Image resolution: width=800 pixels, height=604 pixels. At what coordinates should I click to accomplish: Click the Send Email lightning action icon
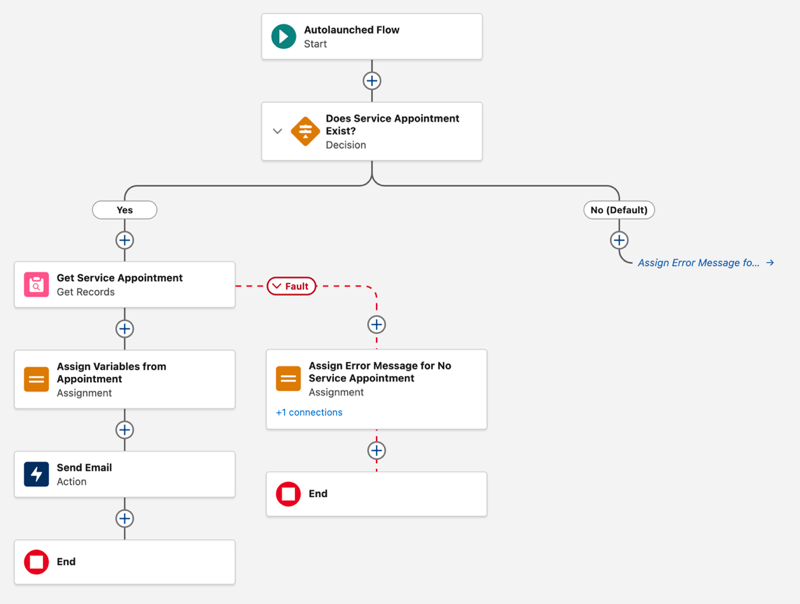point(36,474)
